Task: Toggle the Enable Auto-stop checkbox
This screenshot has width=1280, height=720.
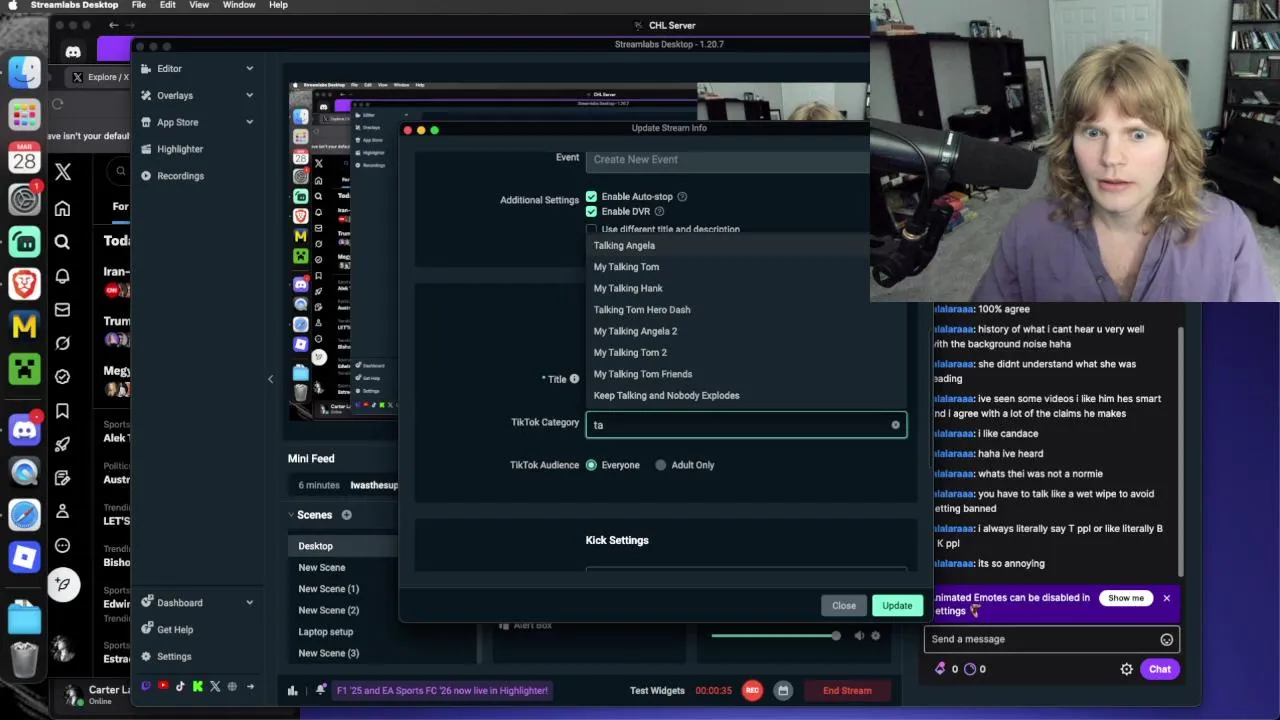Action: pyautogui.click(x=591, y=197)
